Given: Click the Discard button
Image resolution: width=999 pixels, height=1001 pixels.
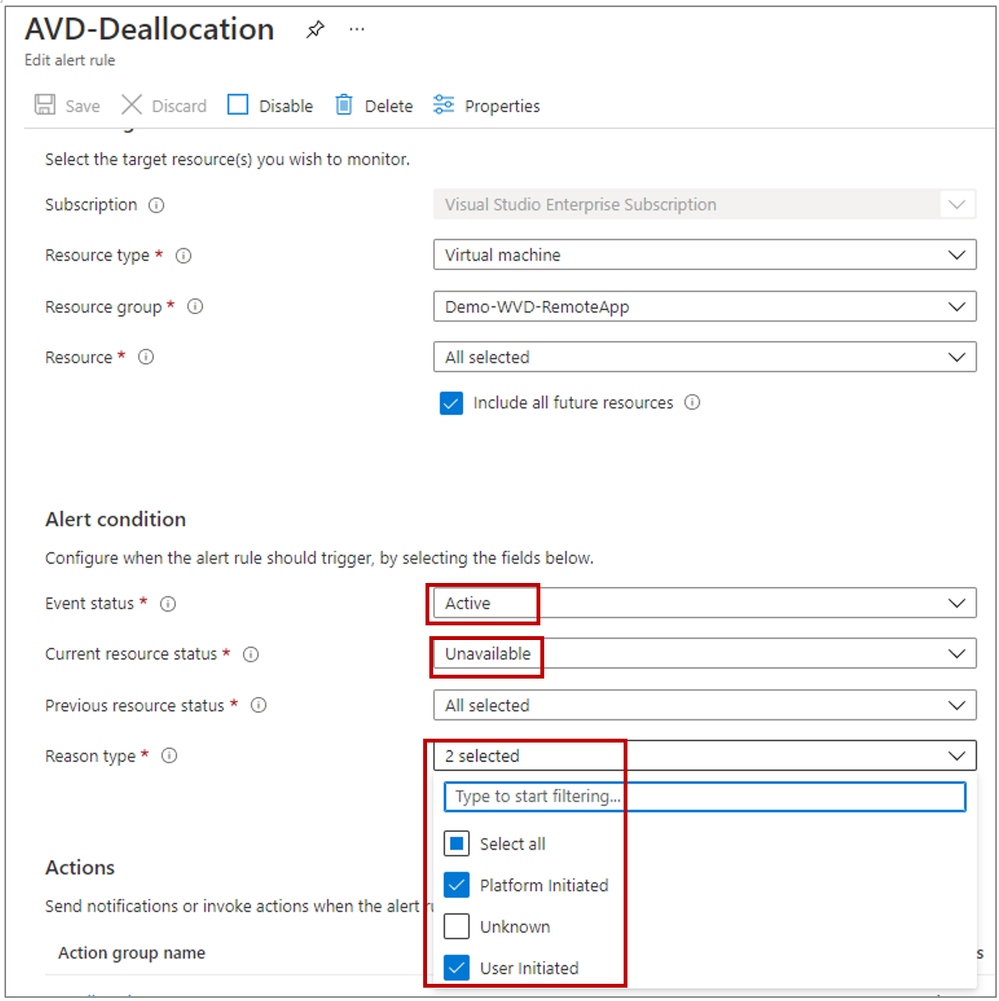Looking at the screenshot, I should (x=164, y=105).
